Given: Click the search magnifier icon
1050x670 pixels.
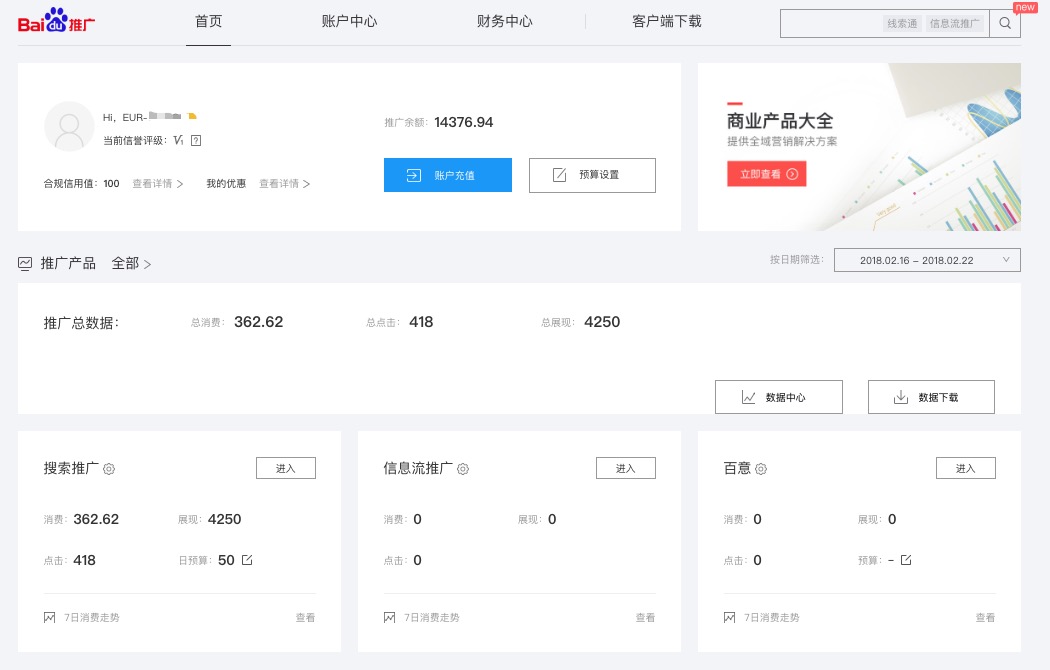Looking at the screenshot, I should [x=1004, y=23].
